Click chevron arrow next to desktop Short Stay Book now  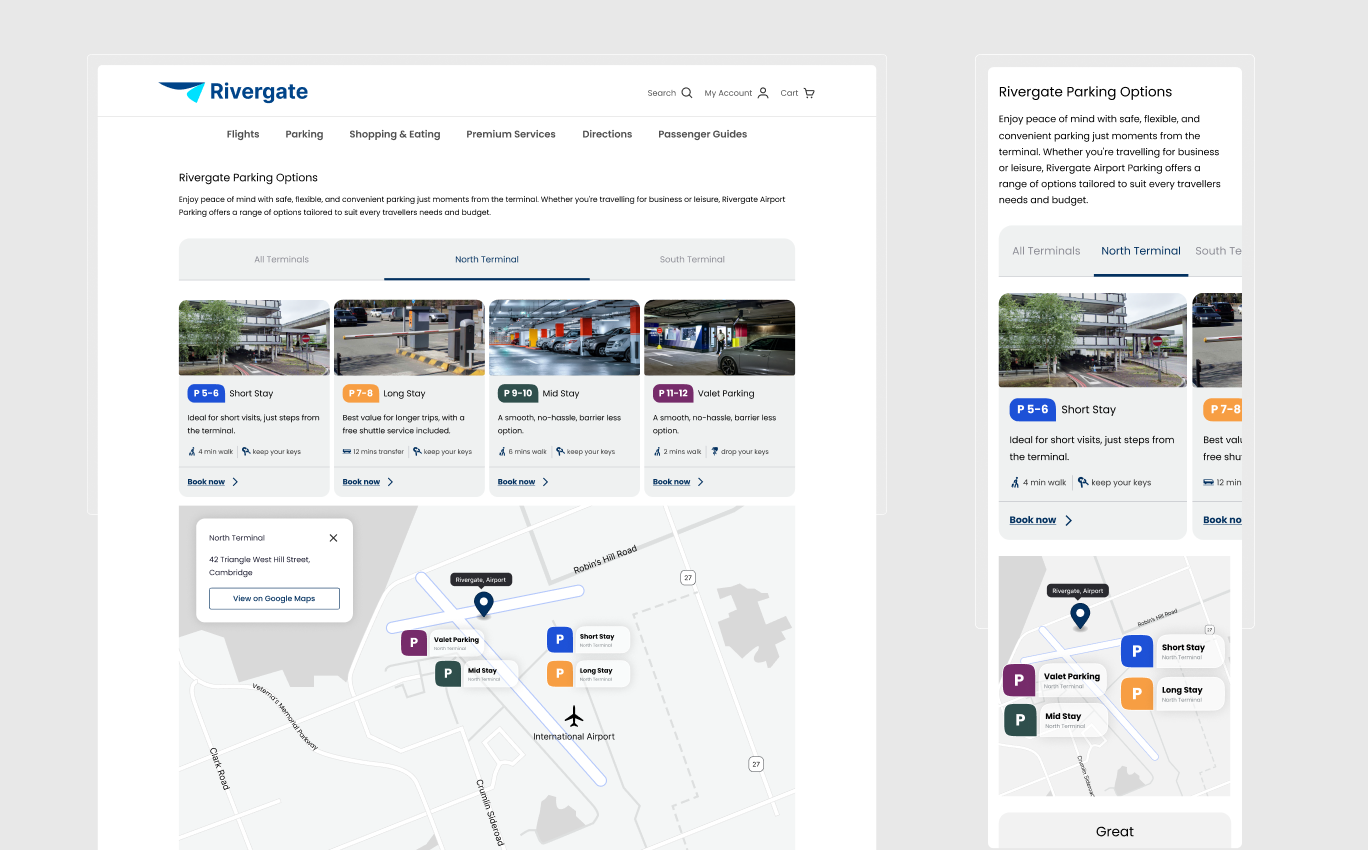coord(236,482)
